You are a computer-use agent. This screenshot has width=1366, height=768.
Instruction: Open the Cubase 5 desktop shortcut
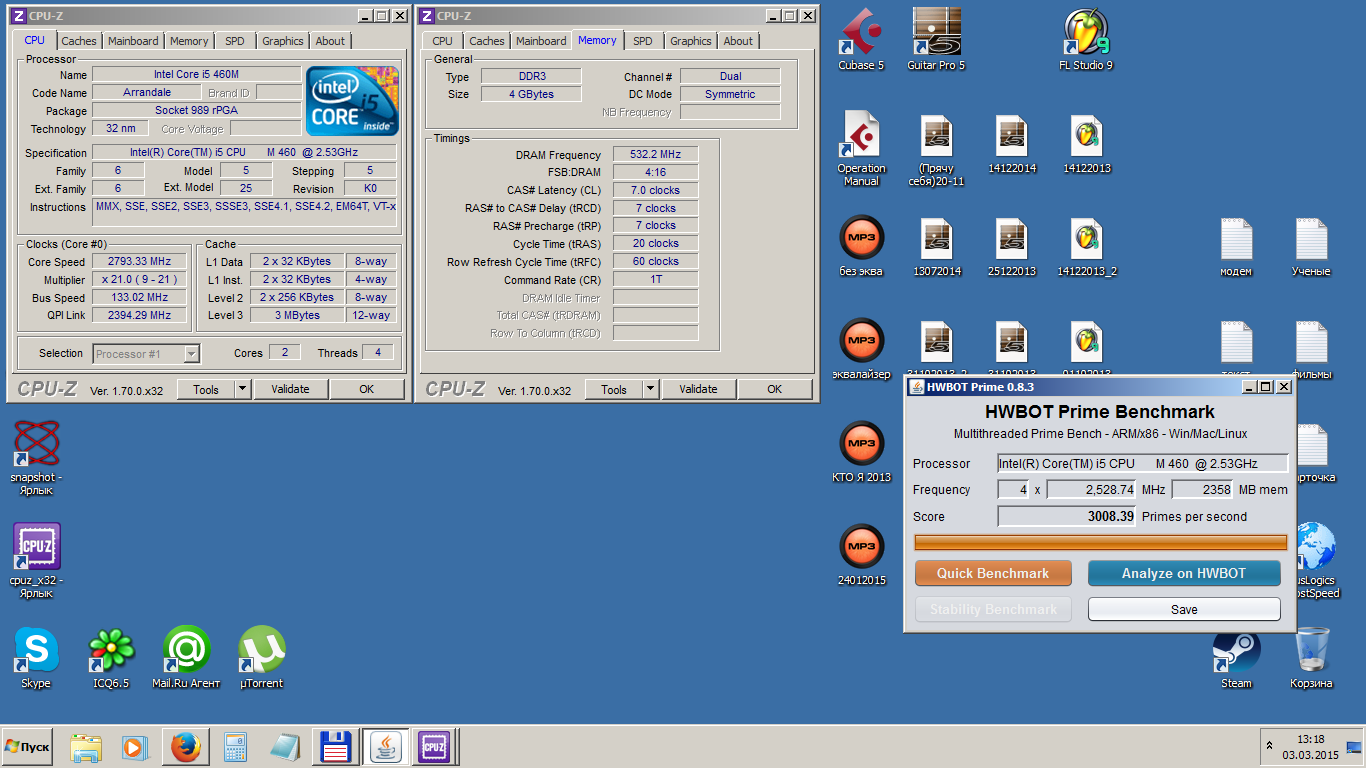[861, 40]
